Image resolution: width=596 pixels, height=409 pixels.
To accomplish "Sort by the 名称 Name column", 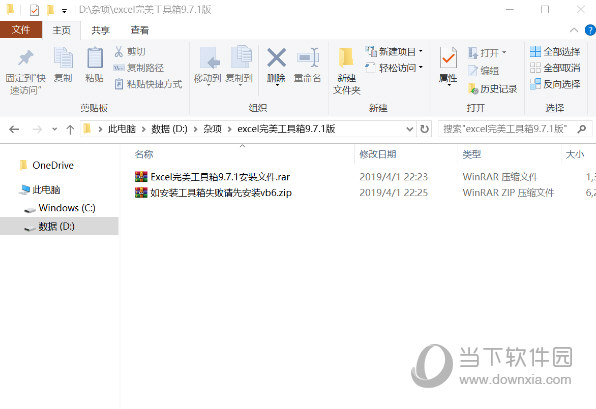I will tap(144, 154).
